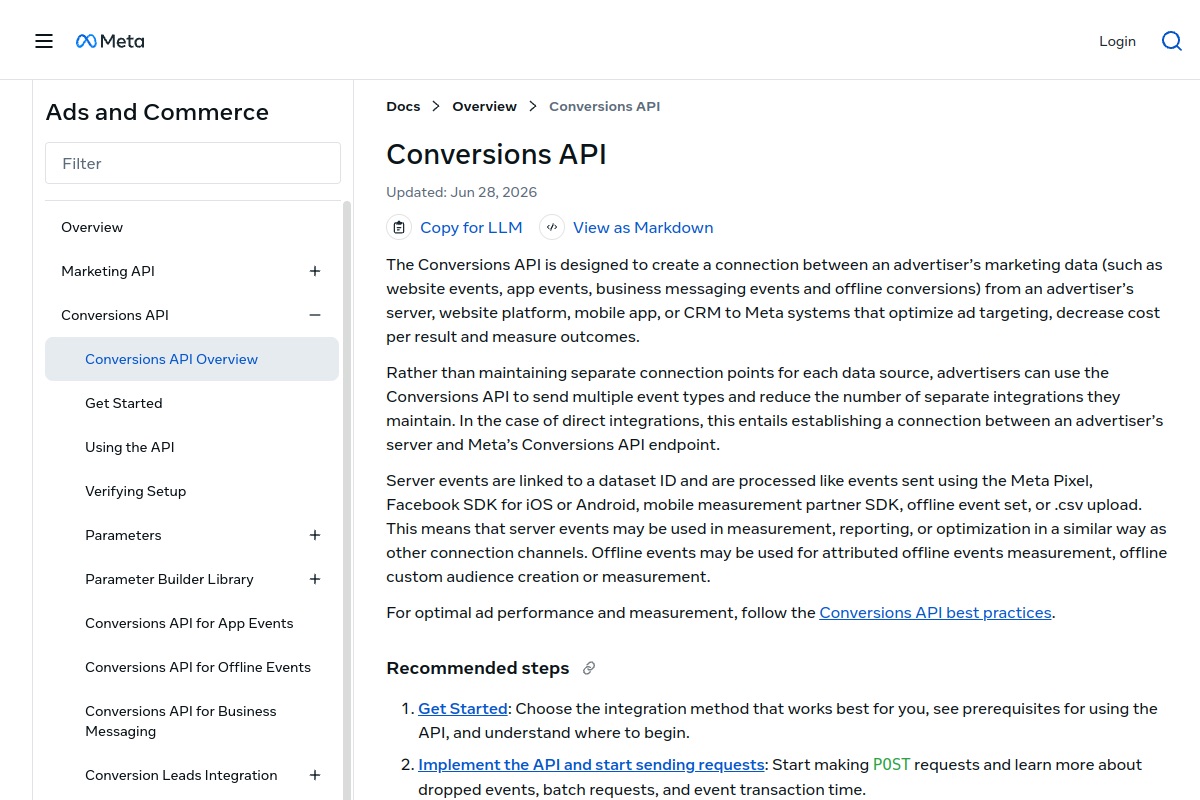
Task: Expand the Marketing API section
Action: click(x=315, y=271)
